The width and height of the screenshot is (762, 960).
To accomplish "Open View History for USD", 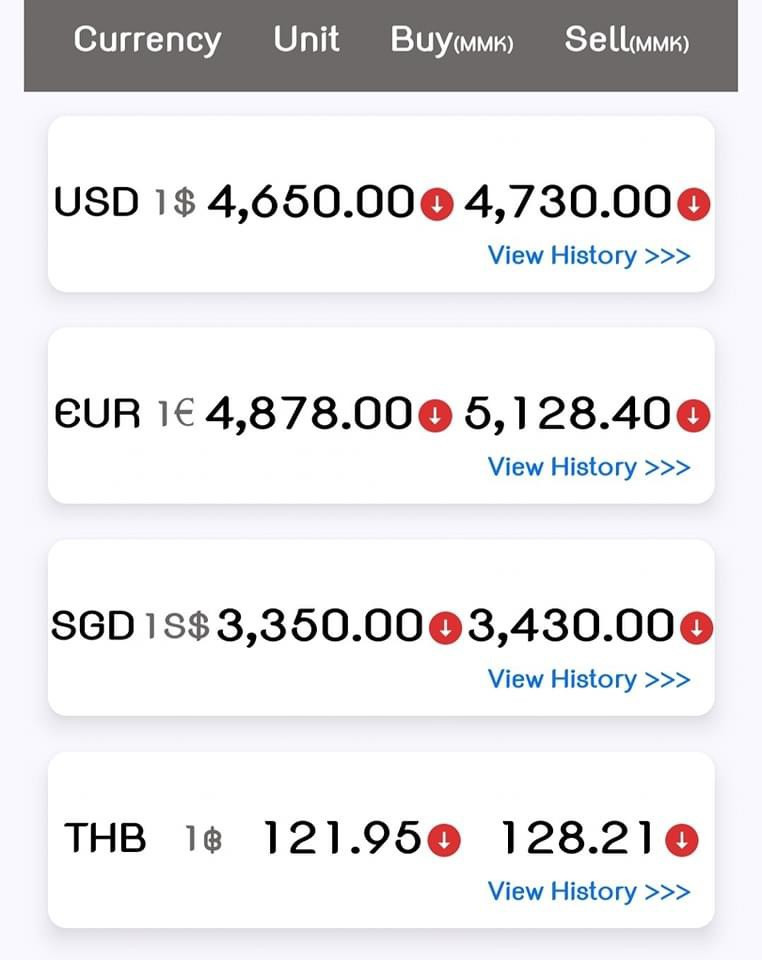I will coord(588,255).
